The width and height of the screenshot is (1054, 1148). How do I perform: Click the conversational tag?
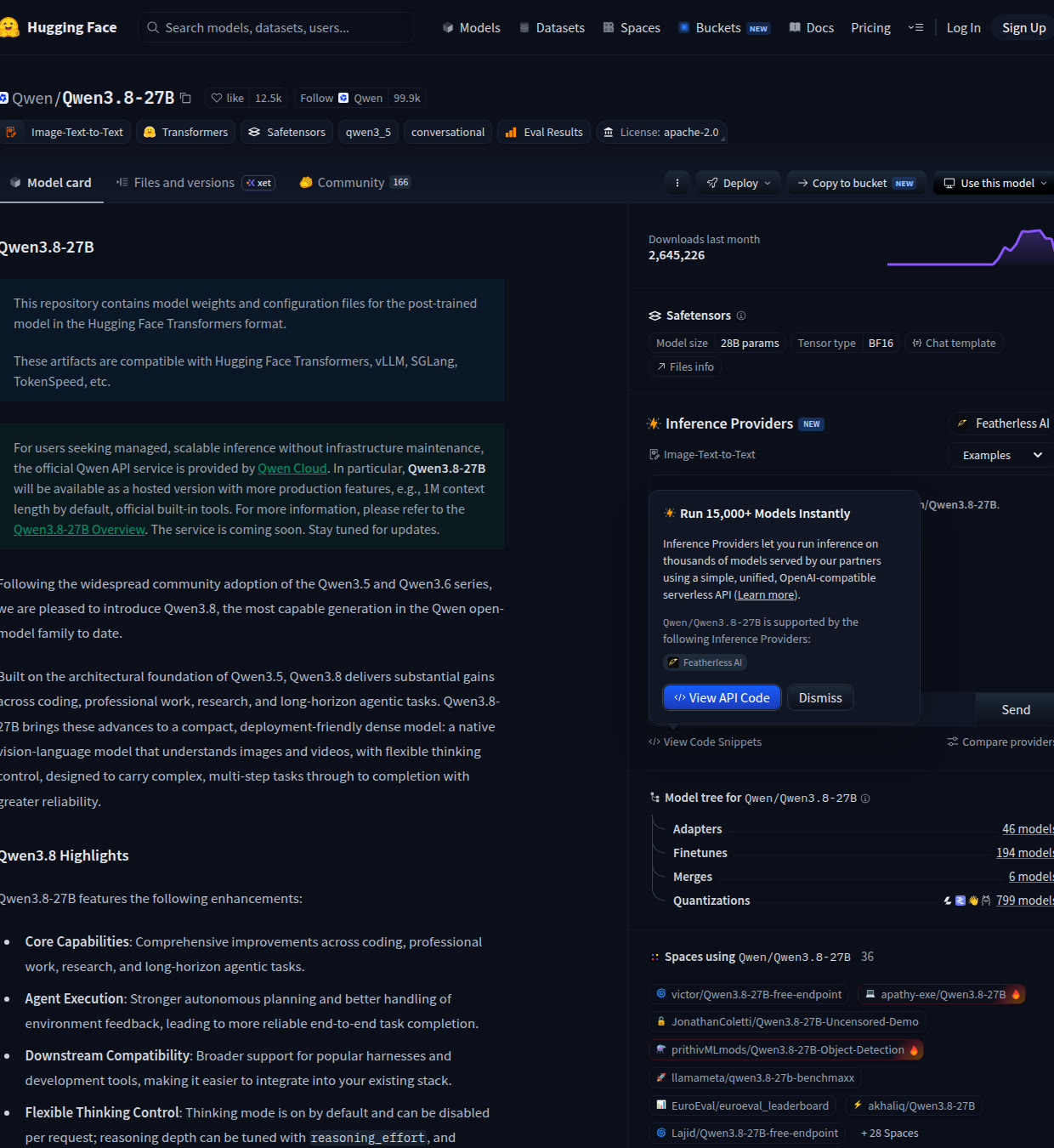[448, 132]
